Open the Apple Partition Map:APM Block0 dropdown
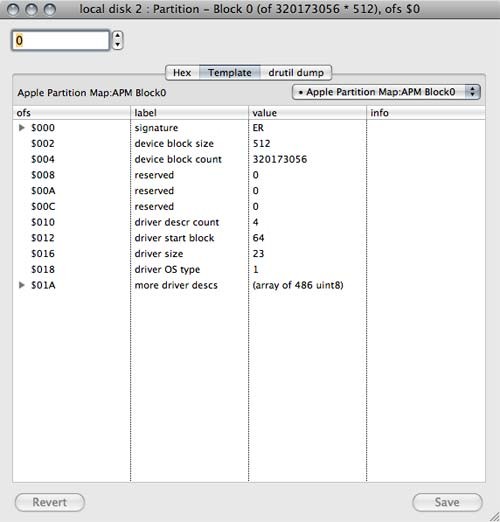 (386, 92)
